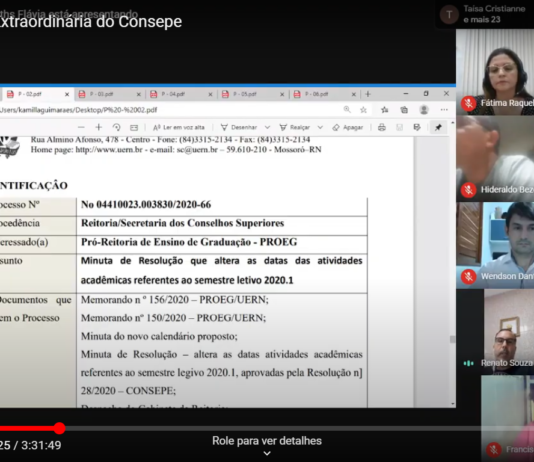Click Fátima Raquel's muted microphone icon
The image size is (534, 462).
[x=469, y=103]
